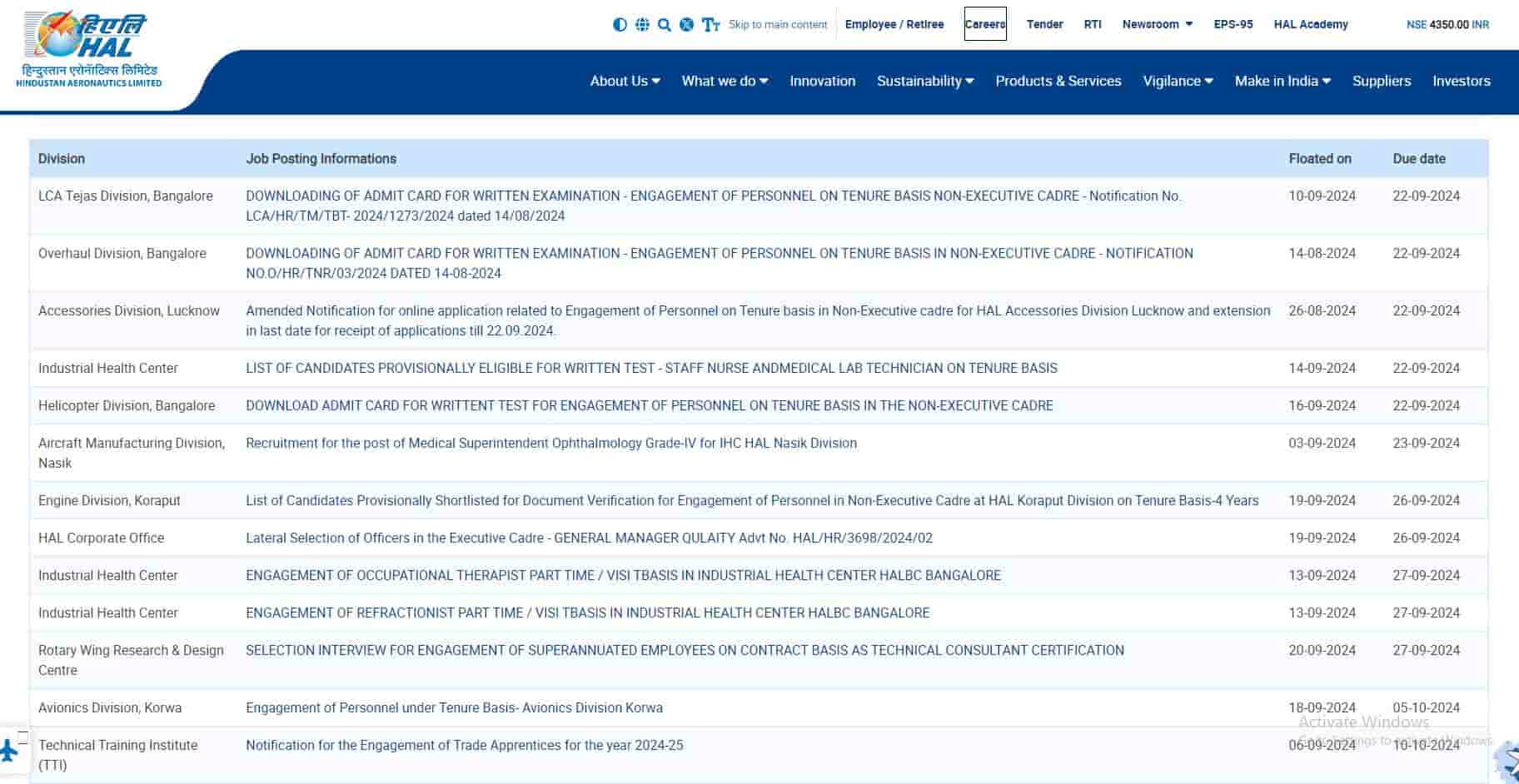Expand the Make in India dropdown
The image size is (1519, 784).
[x=1282, y=81]
